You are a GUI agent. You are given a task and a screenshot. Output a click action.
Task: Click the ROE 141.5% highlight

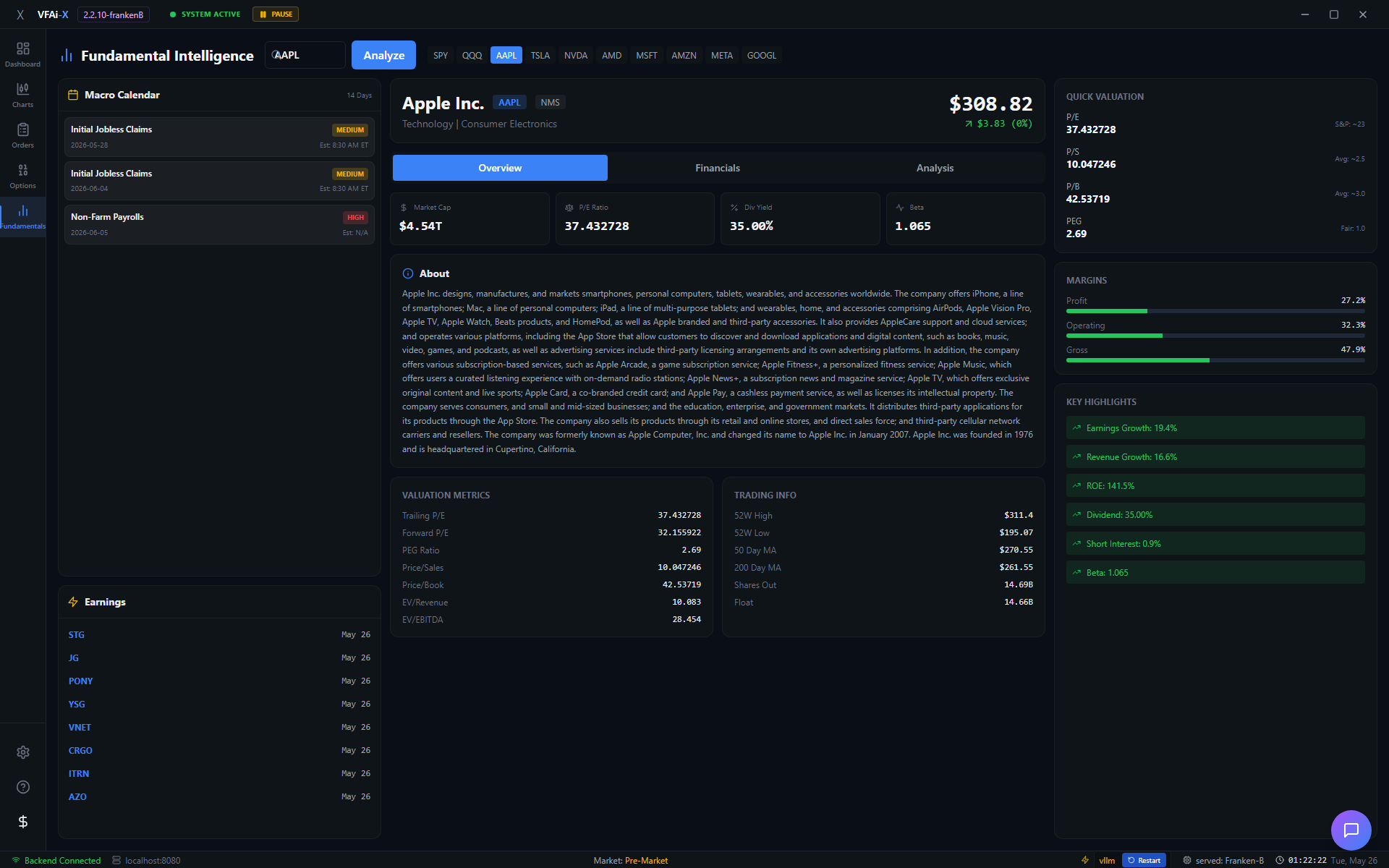[1215, 485]
